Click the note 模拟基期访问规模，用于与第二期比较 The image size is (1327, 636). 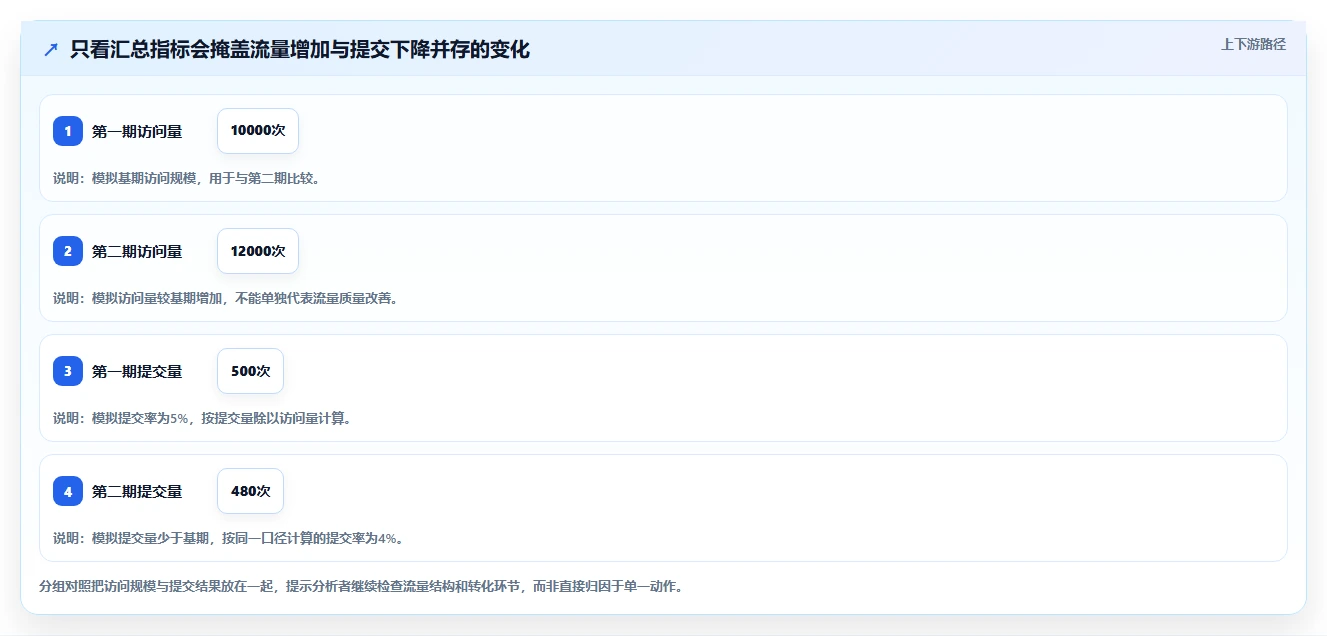[186, 178]
